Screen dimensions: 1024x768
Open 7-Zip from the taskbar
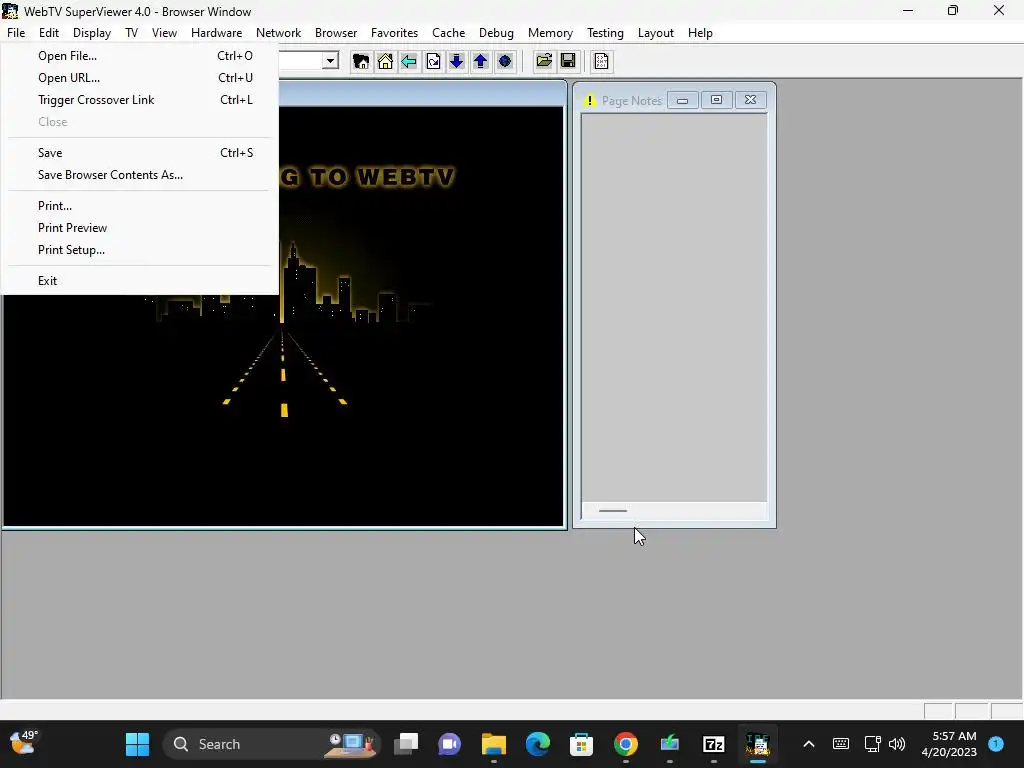pos(714,744)
